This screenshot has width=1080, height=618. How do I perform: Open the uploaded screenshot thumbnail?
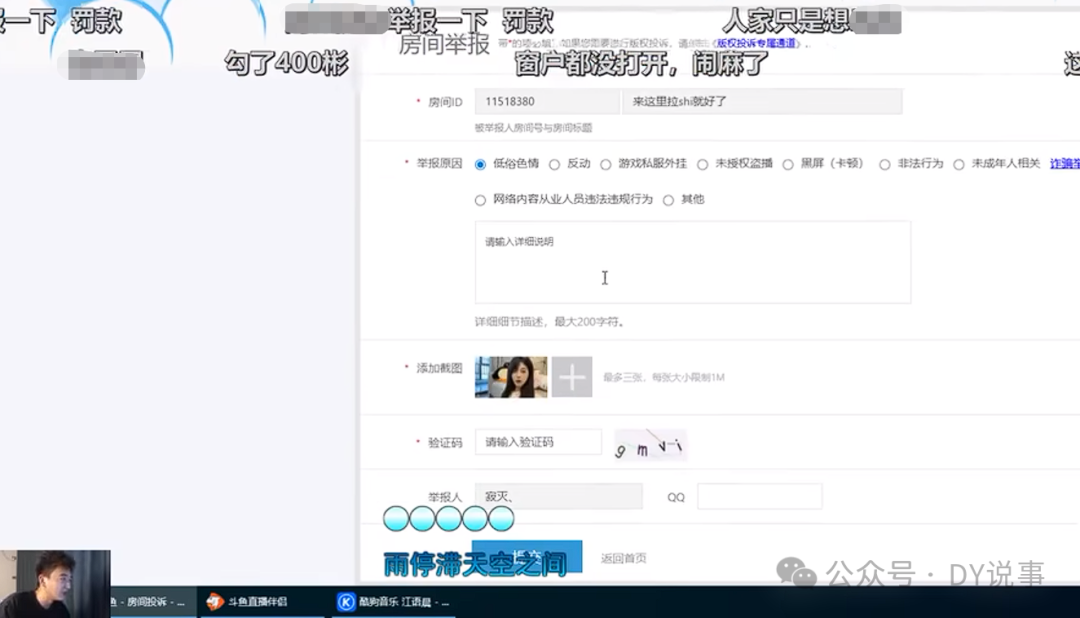click(511, 377)
